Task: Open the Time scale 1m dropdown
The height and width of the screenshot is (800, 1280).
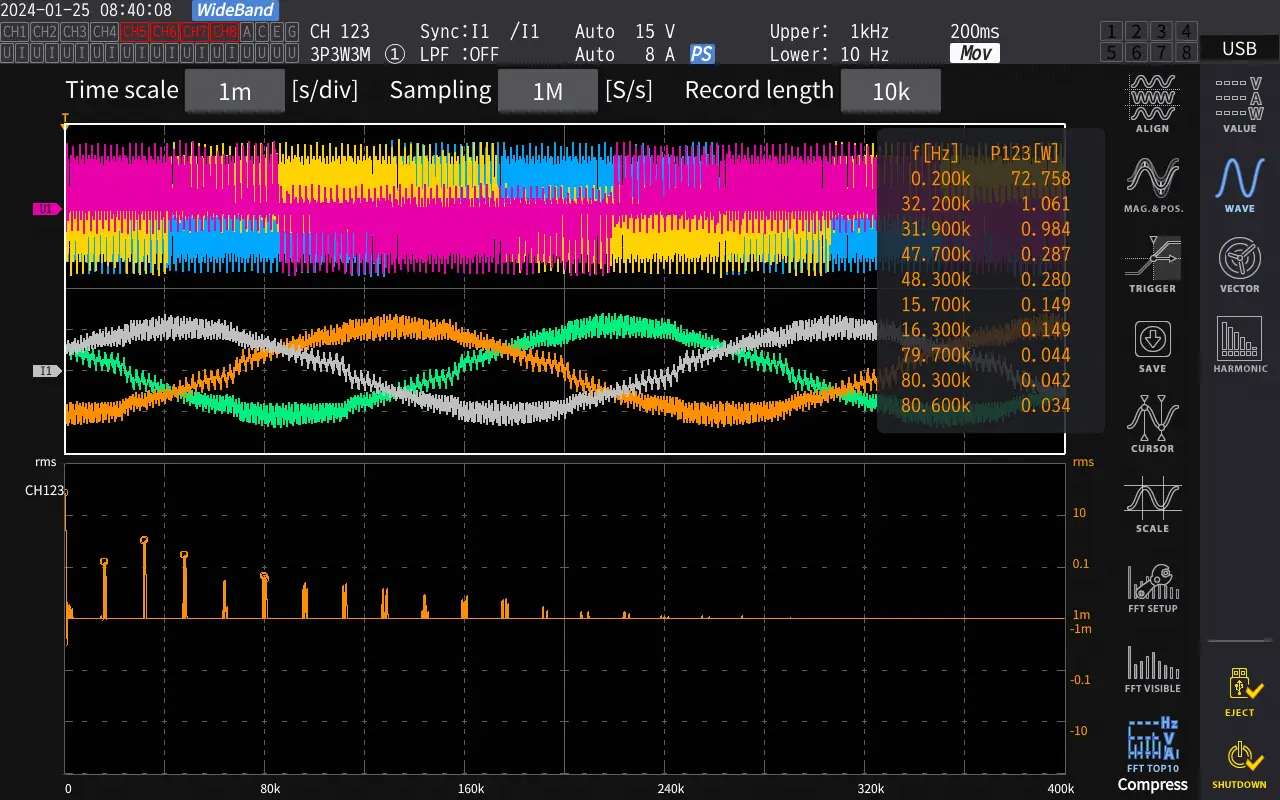Action: click(234, 90)
